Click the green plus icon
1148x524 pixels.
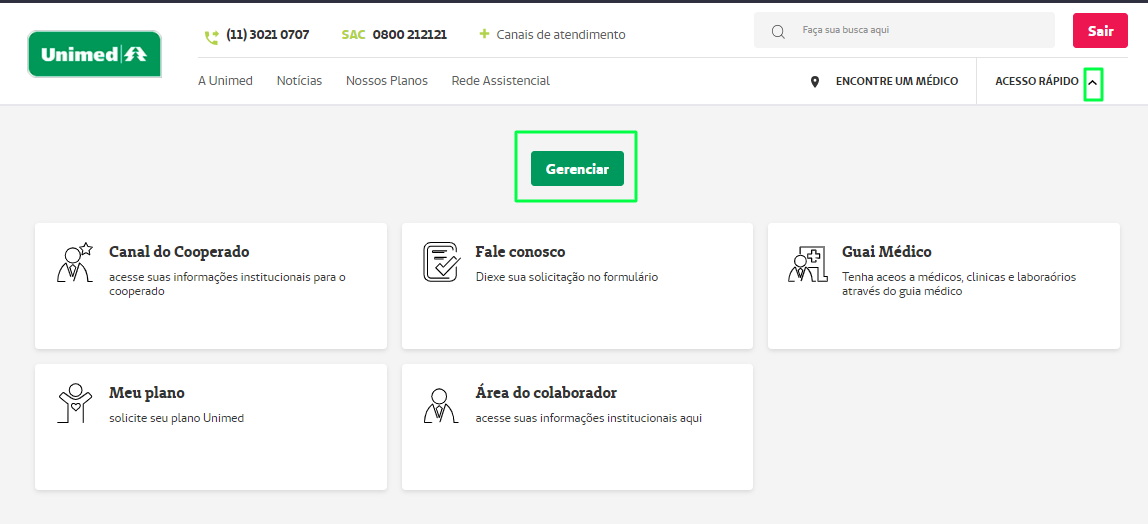coord(484,34)
